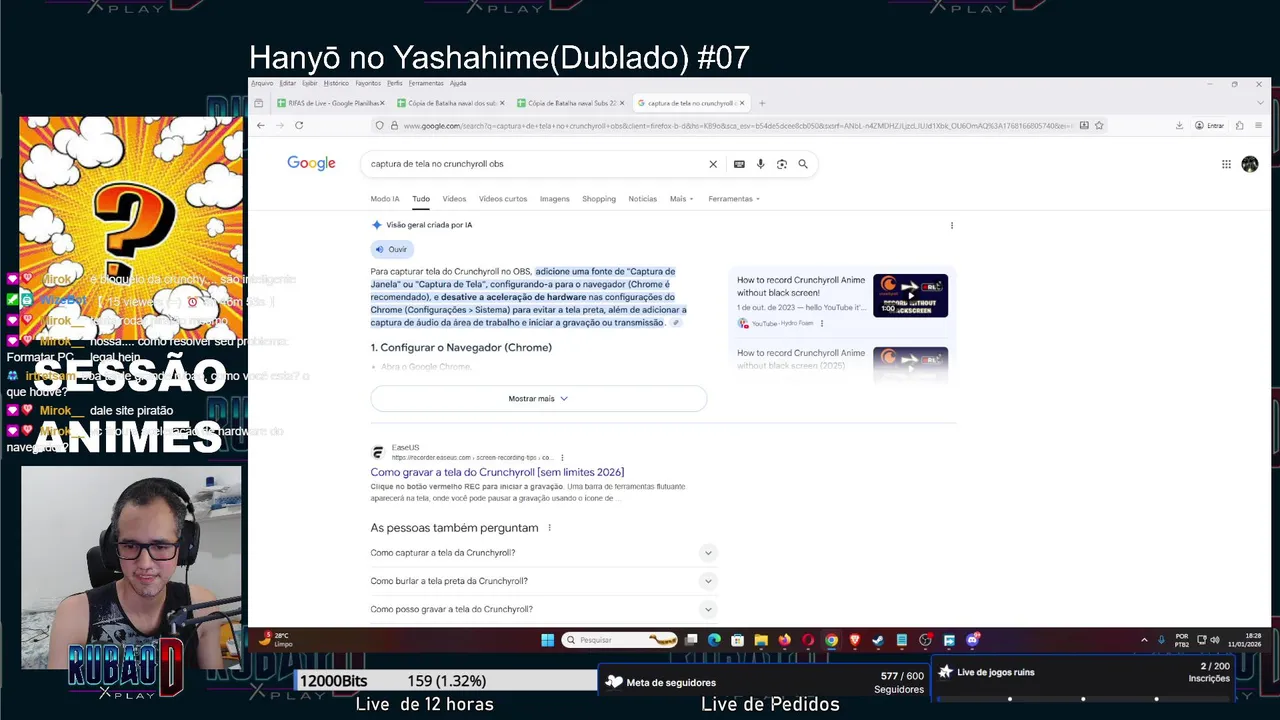Click the Google logo

coord(311,163)
